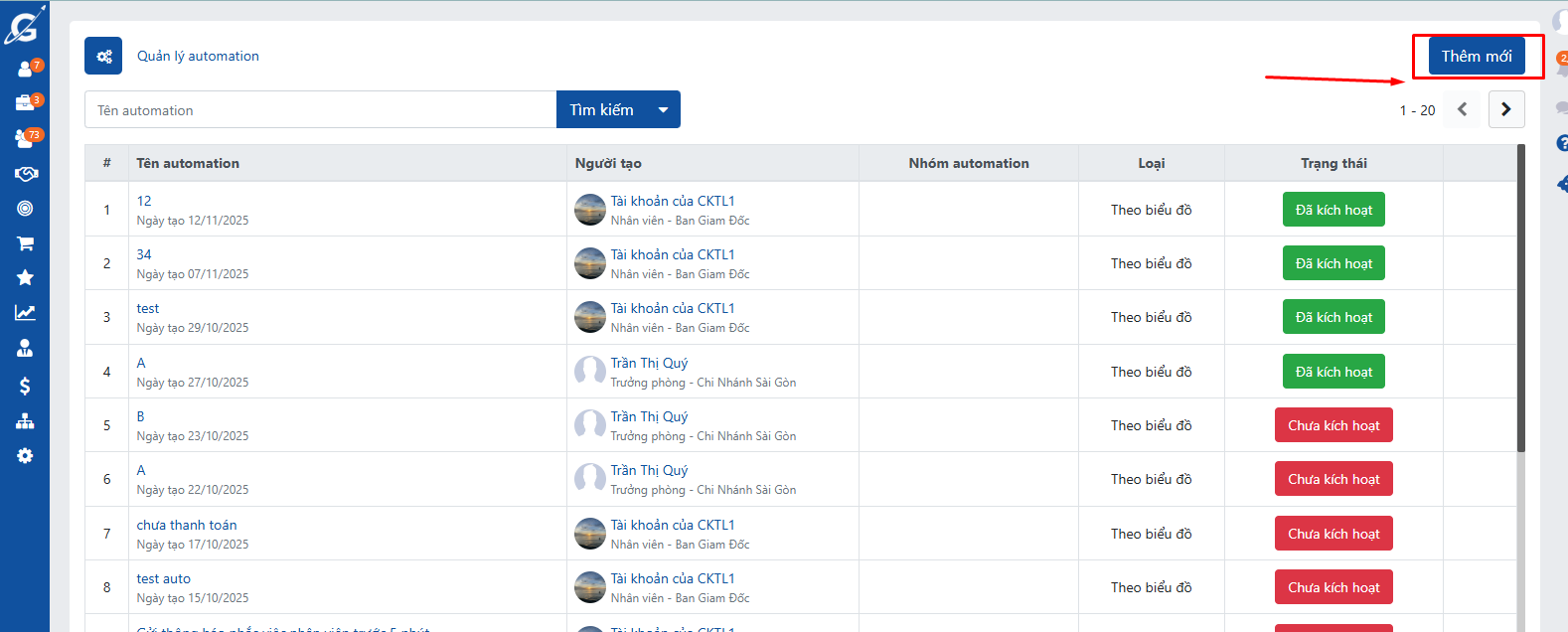This screenshot has height=632, width=1568.
Task: Open the 'chưa thanh toán' automation link
Action: (x=187, y=525)
